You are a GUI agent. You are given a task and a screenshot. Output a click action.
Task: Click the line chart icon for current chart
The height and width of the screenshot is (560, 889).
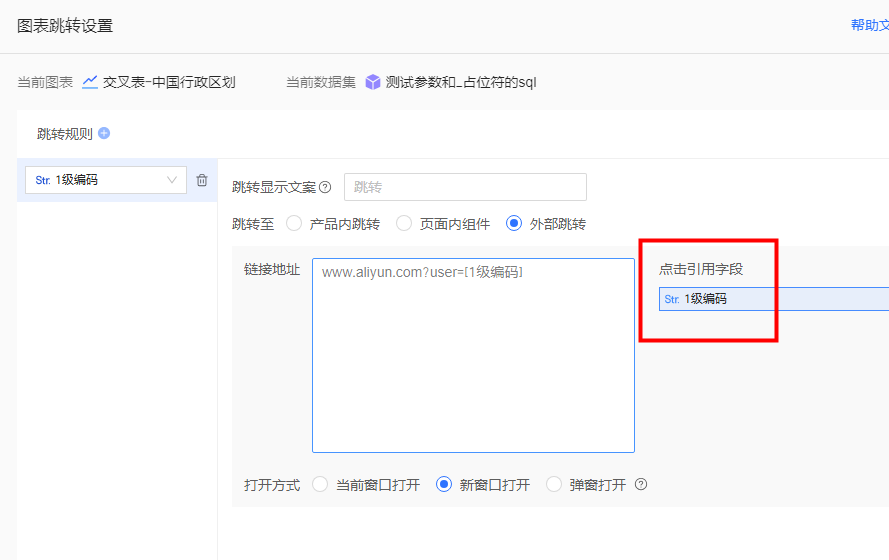pyautogui.click(x=90, y=82)
